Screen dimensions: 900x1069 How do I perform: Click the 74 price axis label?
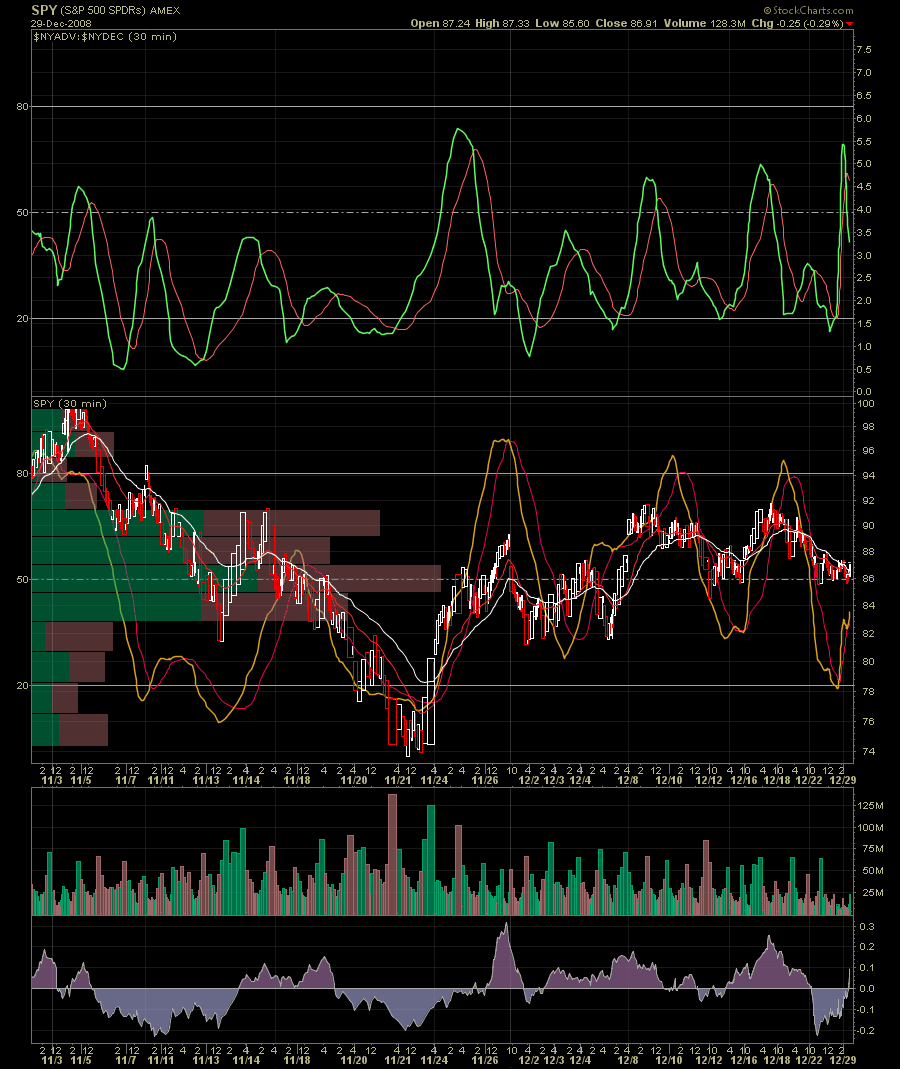868,751
